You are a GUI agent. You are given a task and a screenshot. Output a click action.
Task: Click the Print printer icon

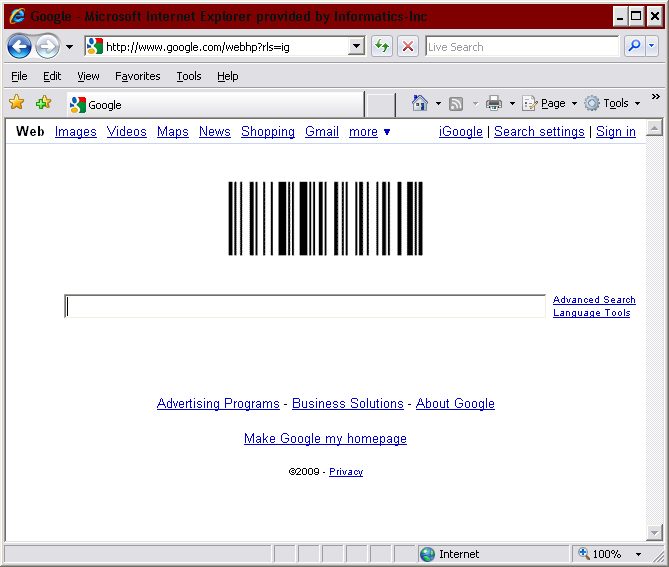[494, 103]
